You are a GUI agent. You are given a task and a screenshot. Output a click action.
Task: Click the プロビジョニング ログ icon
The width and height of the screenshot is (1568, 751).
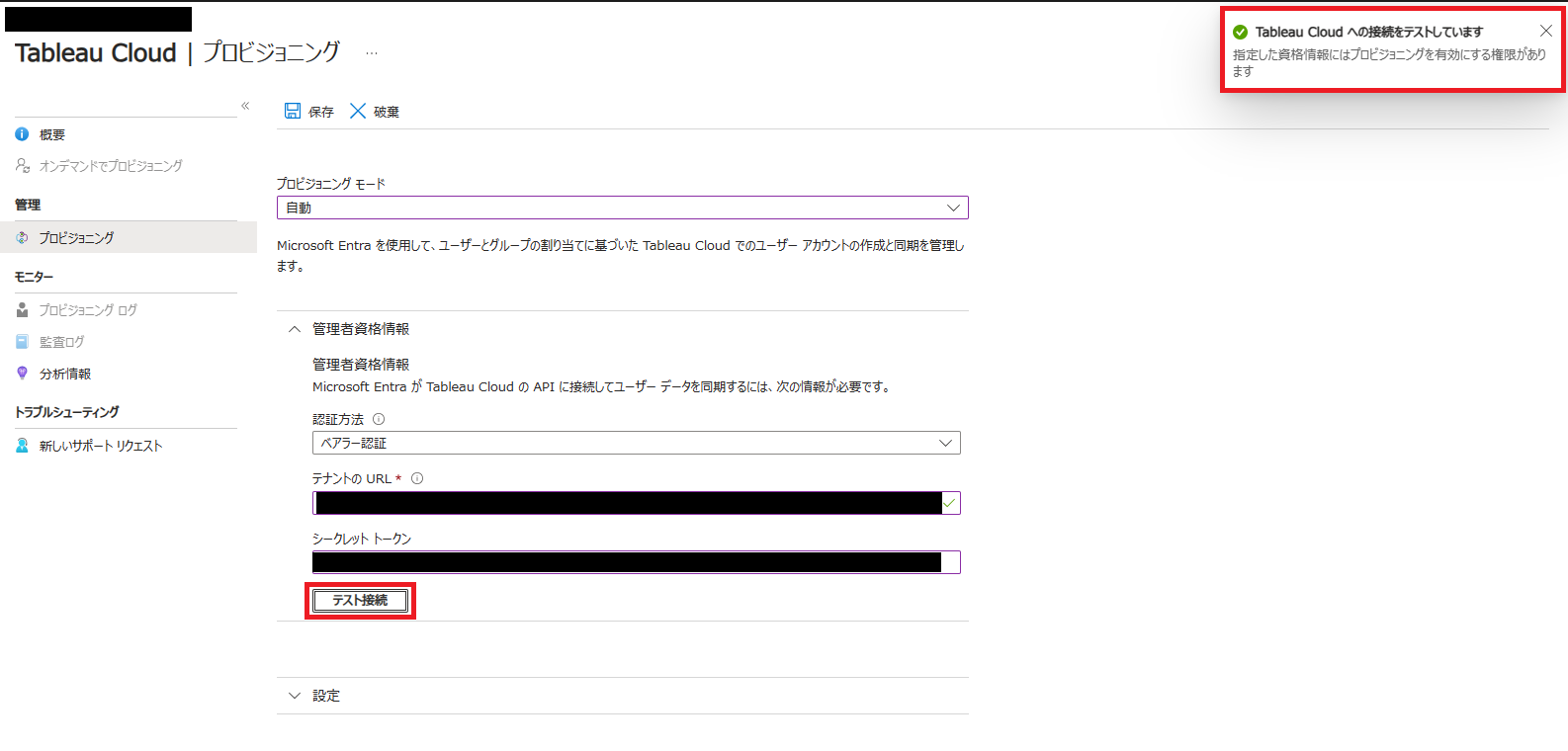click(22, 310)
